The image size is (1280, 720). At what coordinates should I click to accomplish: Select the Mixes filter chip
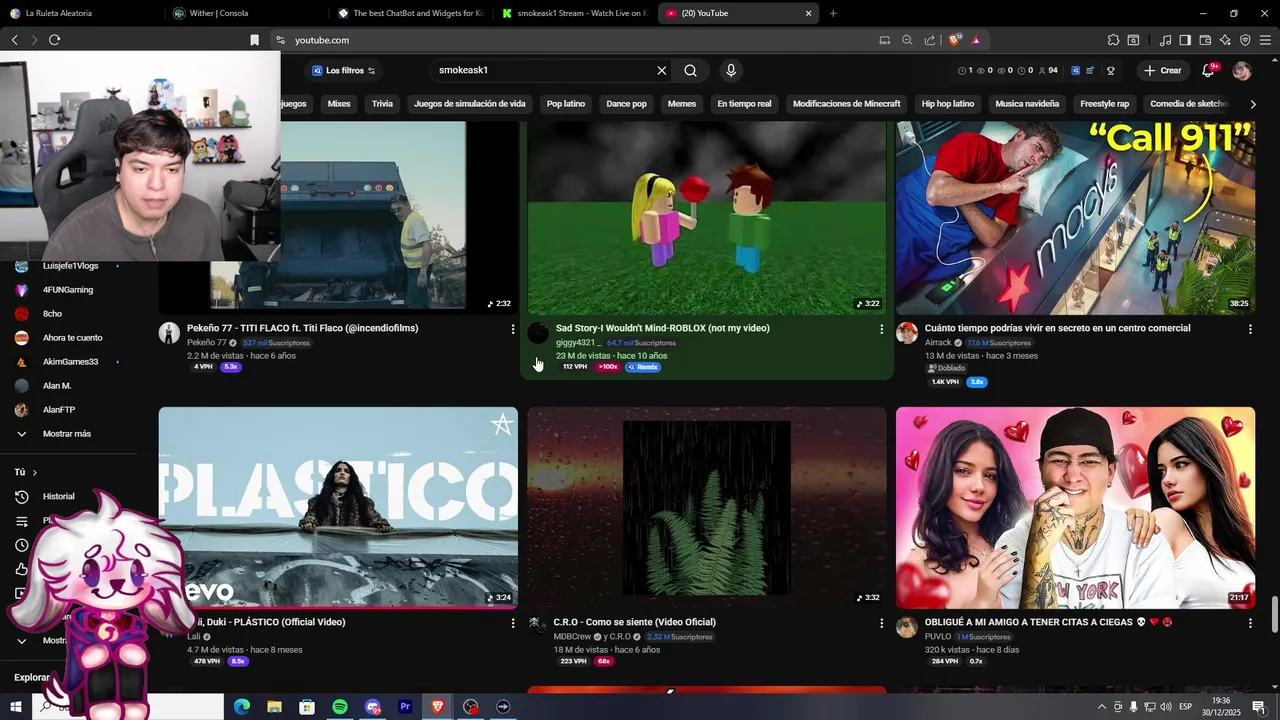pos(339,104)
